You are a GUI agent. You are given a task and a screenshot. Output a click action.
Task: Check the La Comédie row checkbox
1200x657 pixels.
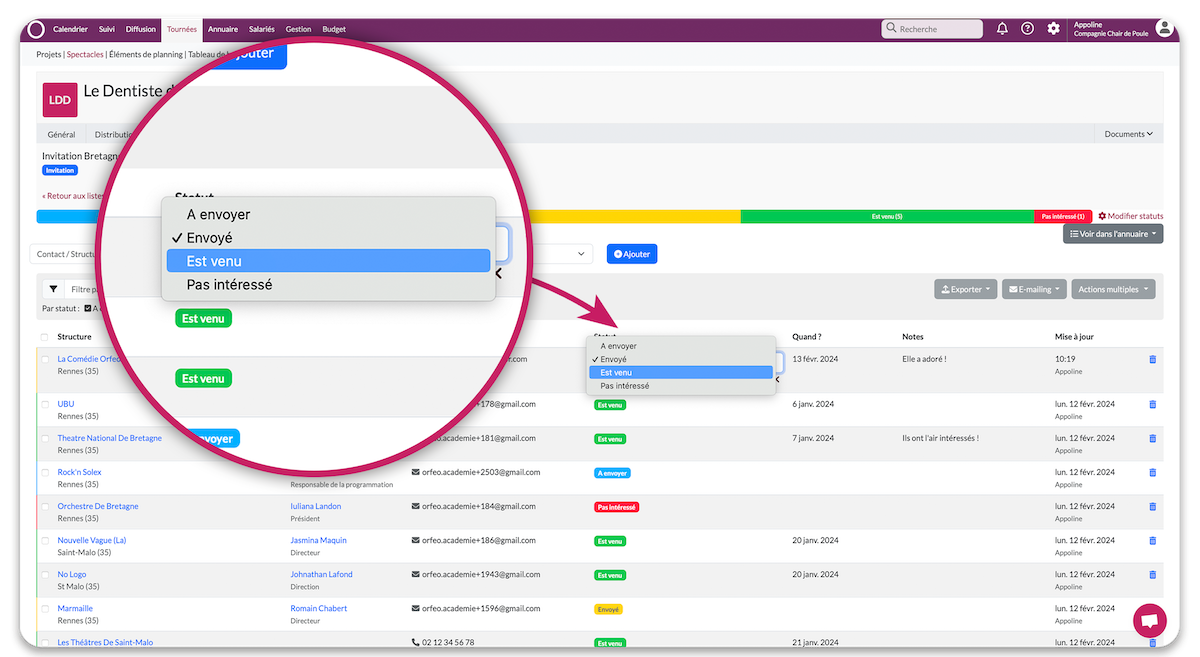(46, 359)
